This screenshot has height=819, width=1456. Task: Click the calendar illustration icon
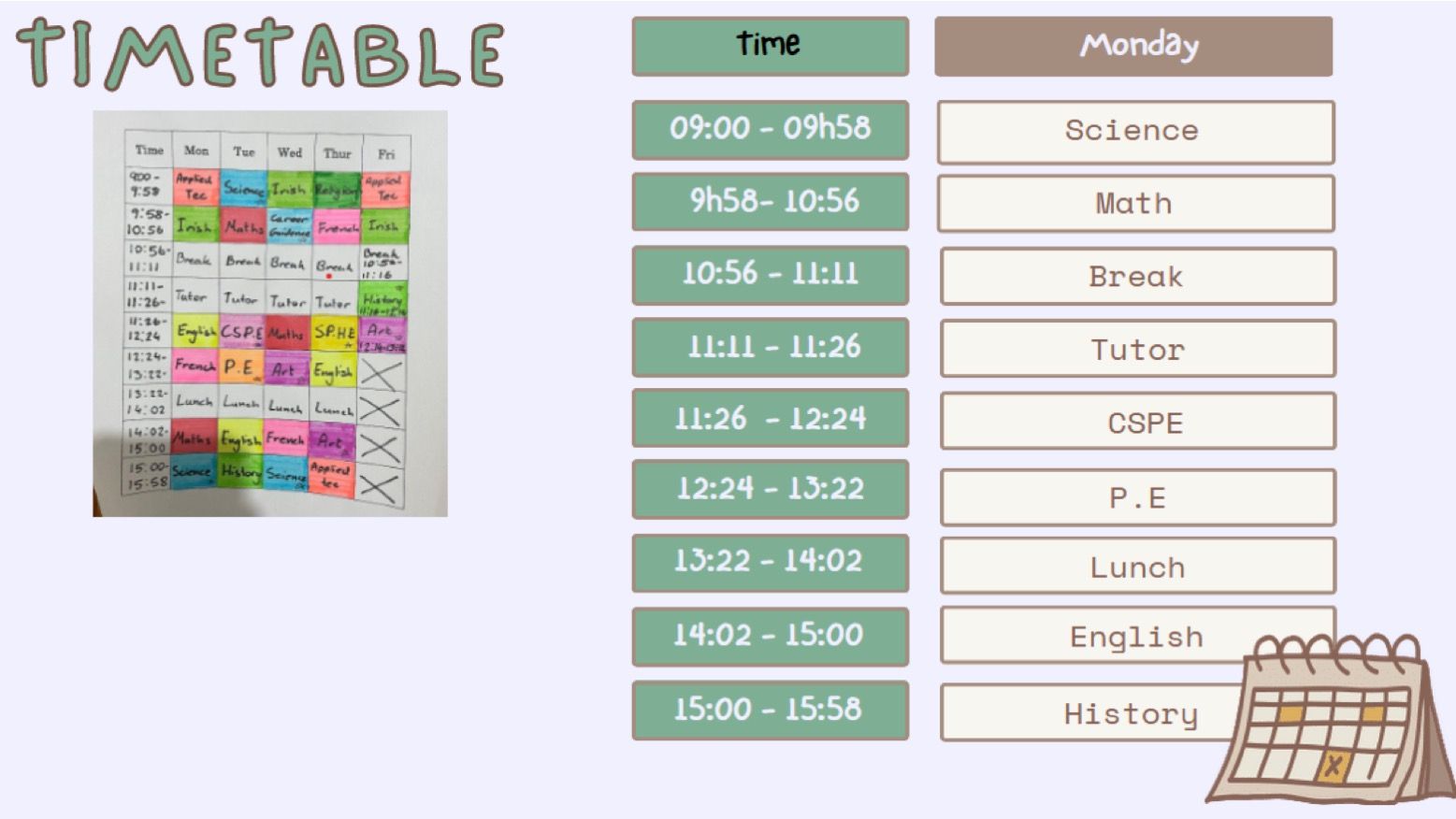[1331, 718]
